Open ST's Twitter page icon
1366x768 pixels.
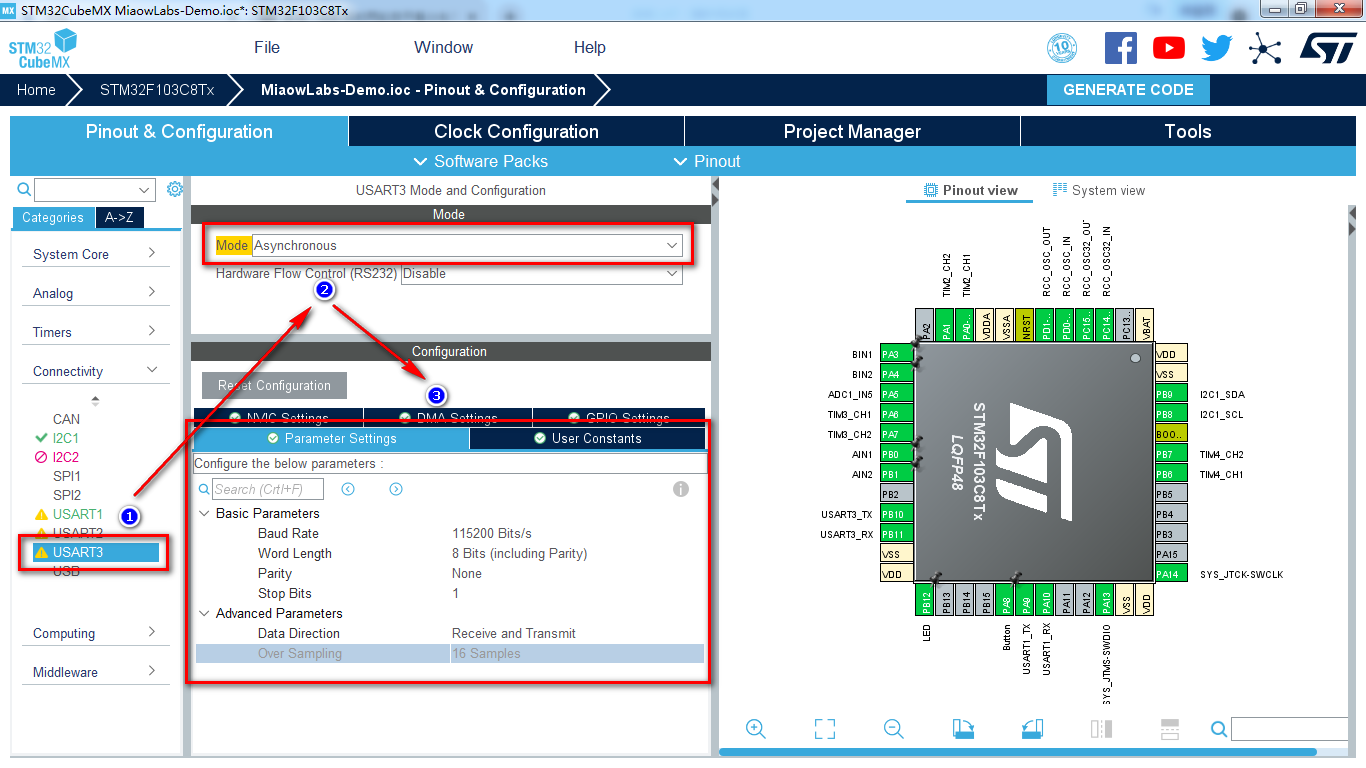(1217, 48)
